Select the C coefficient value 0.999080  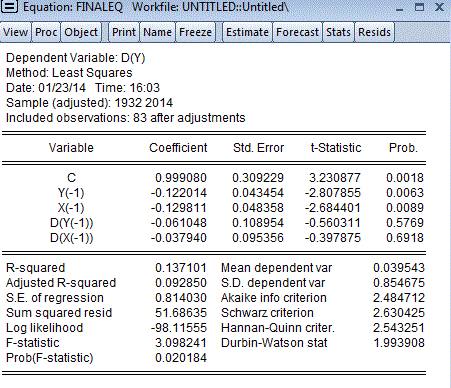coord(181,178)
